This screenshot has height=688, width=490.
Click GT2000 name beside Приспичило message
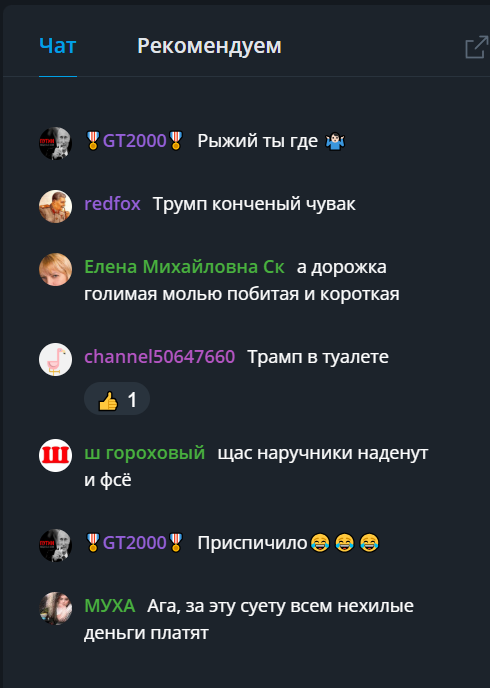pos(134,543)
